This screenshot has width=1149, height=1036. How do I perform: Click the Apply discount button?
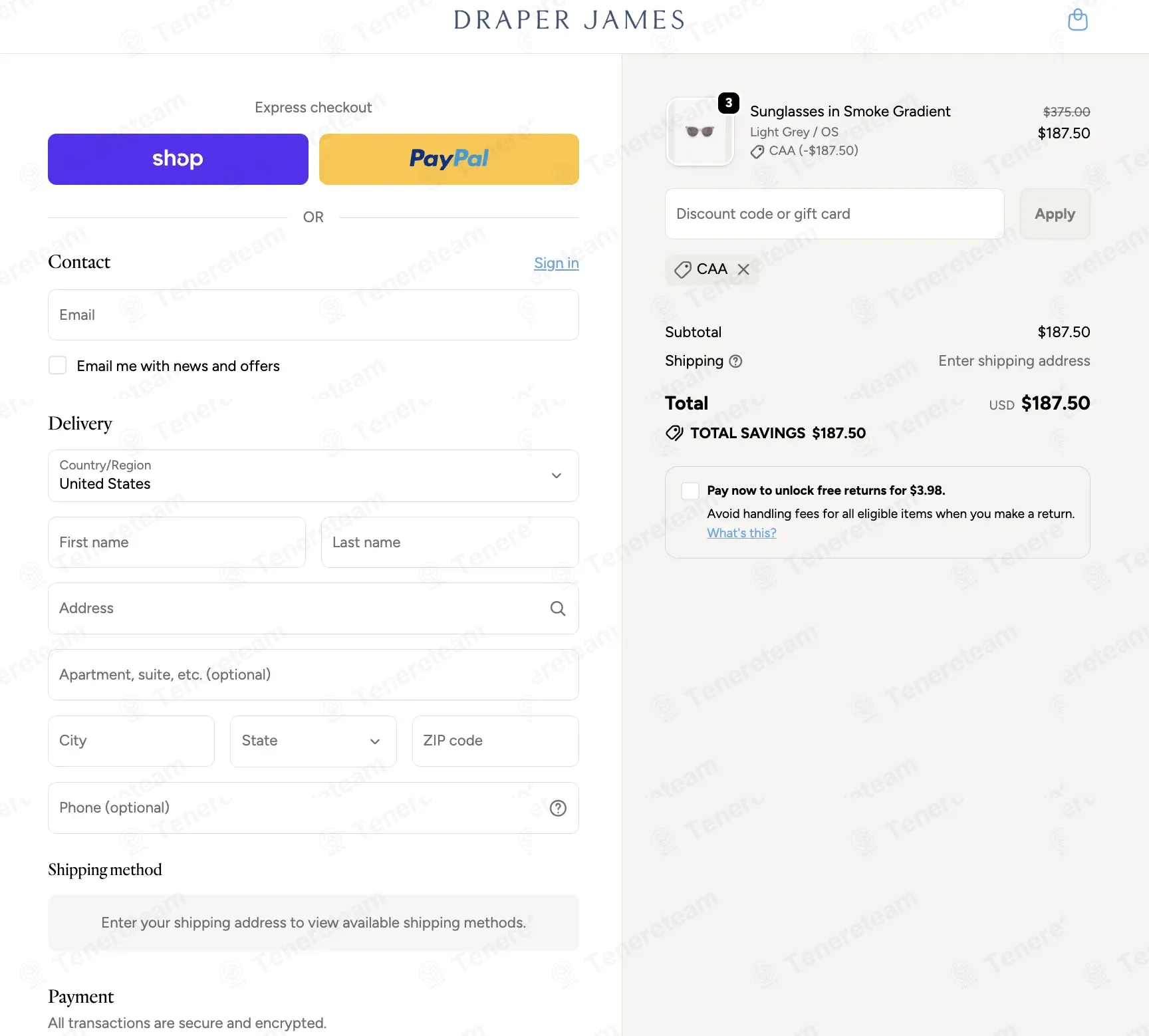tap(1055, 214)
